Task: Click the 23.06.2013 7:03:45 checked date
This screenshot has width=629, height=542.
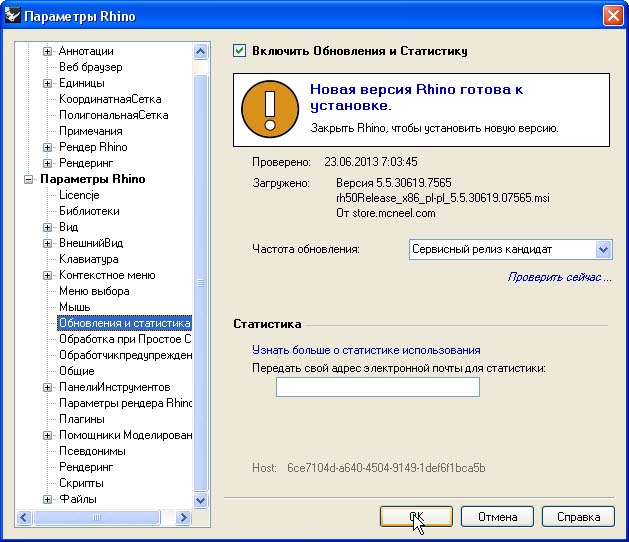Action: coord(371,162)
